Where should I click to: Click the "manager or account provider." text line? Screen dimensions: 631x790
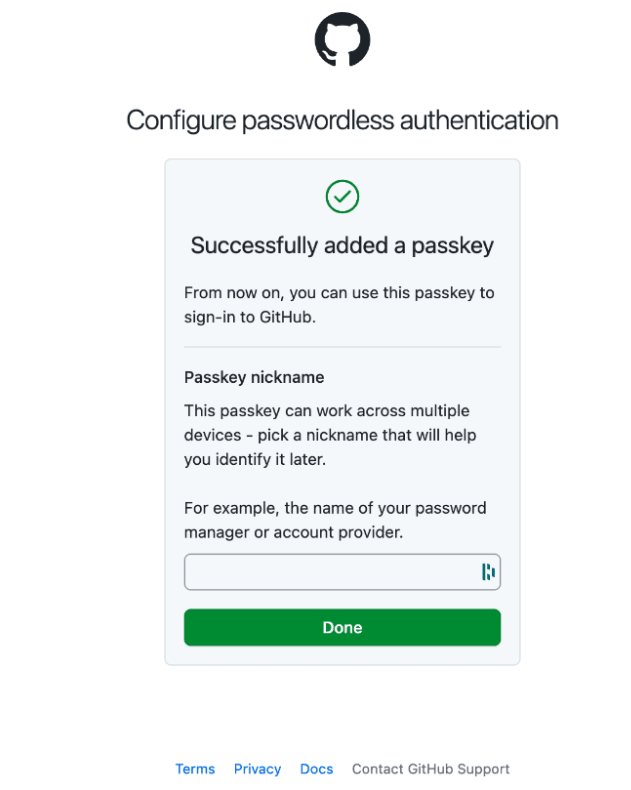(x=293, y=532)
